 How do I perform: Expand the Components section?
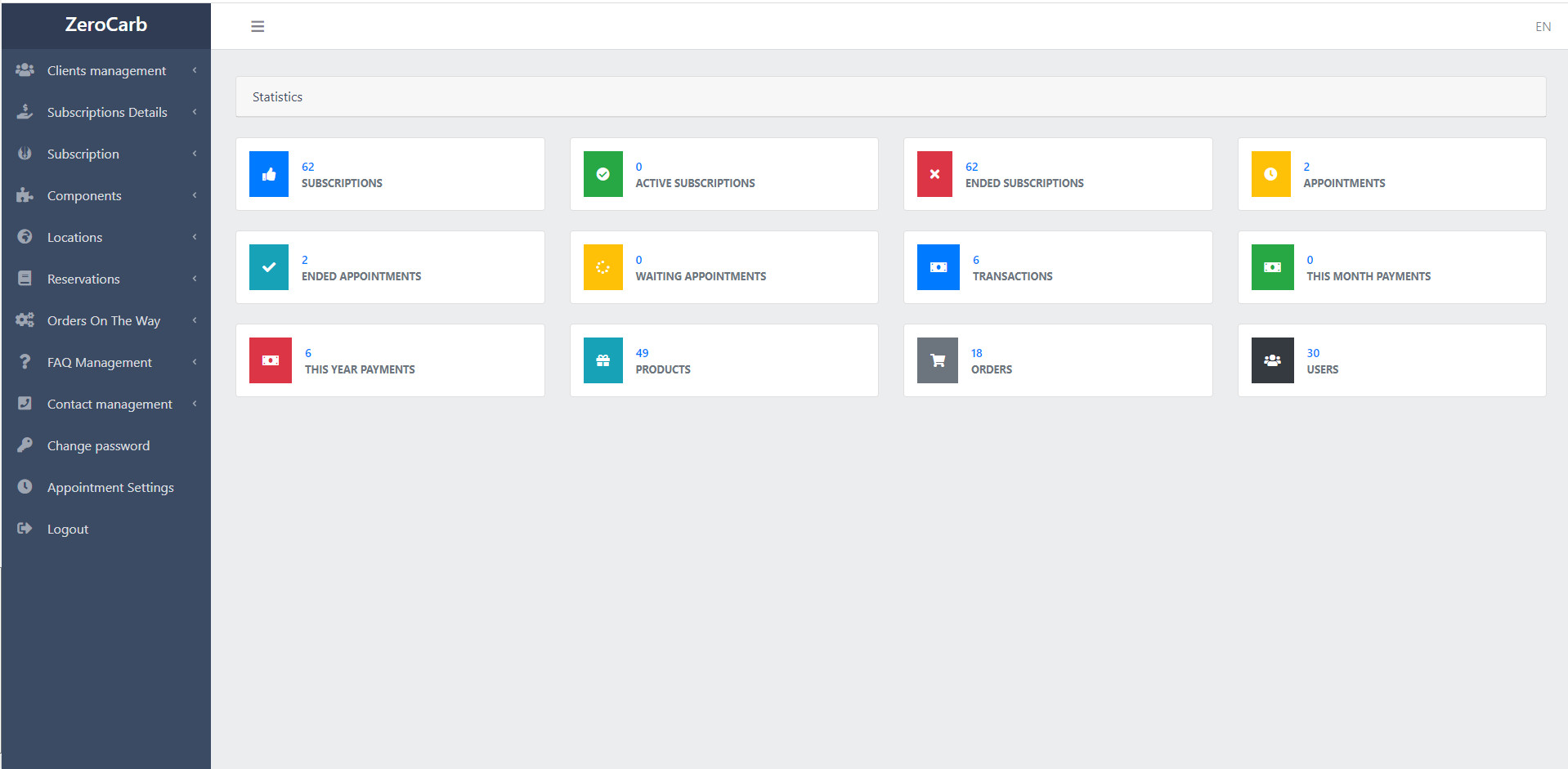[194, 194]
